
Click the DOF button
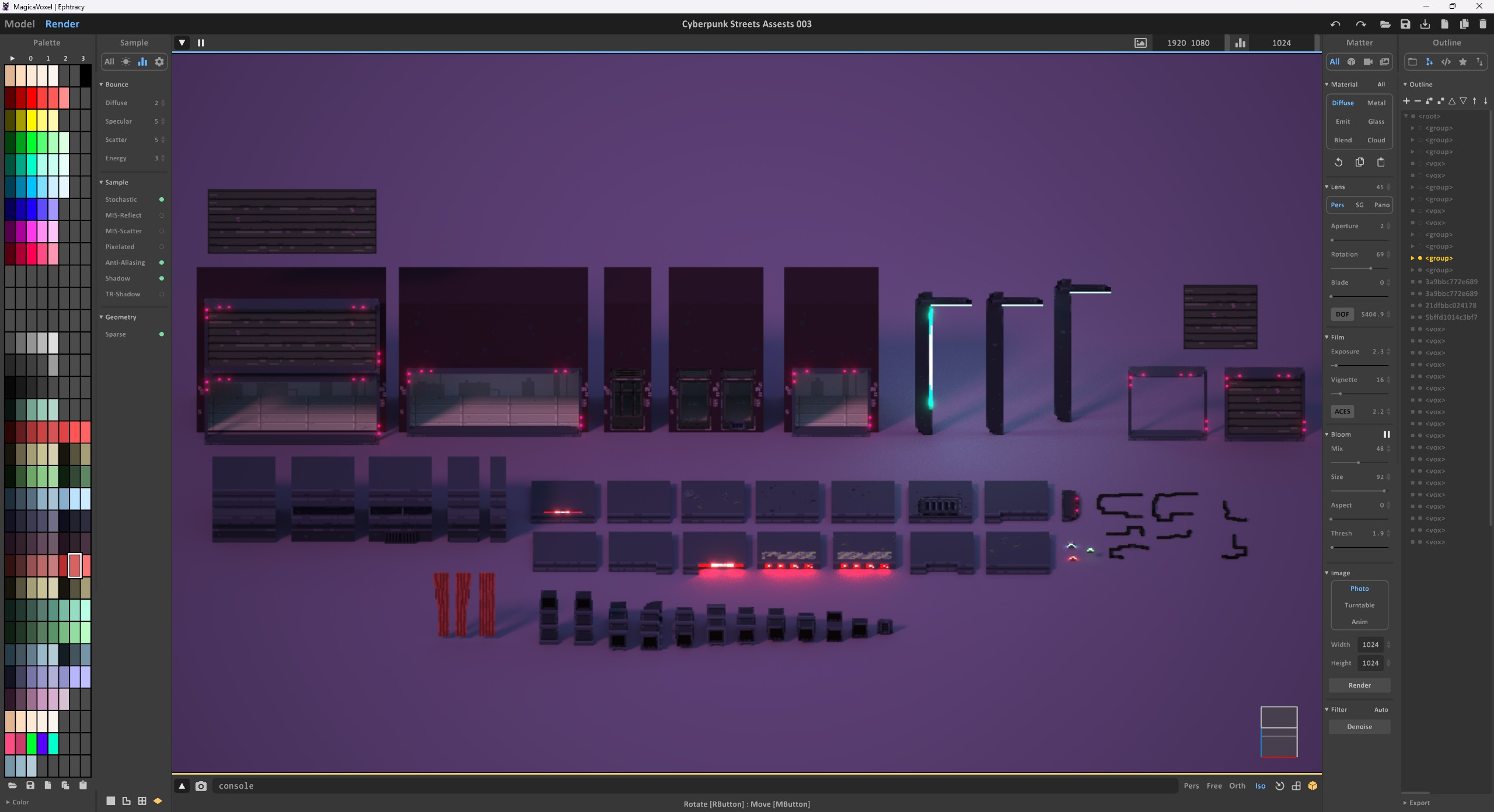pyautogui.click(x=1342, y=314)
